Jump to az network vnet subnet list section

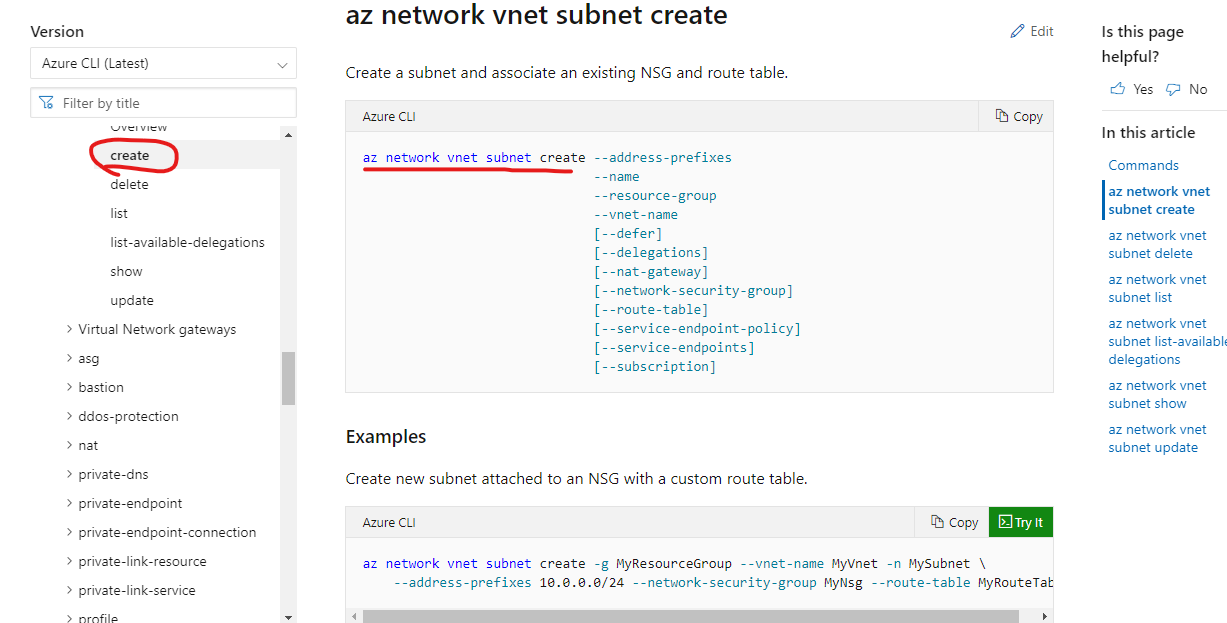tap(1157, 288)
